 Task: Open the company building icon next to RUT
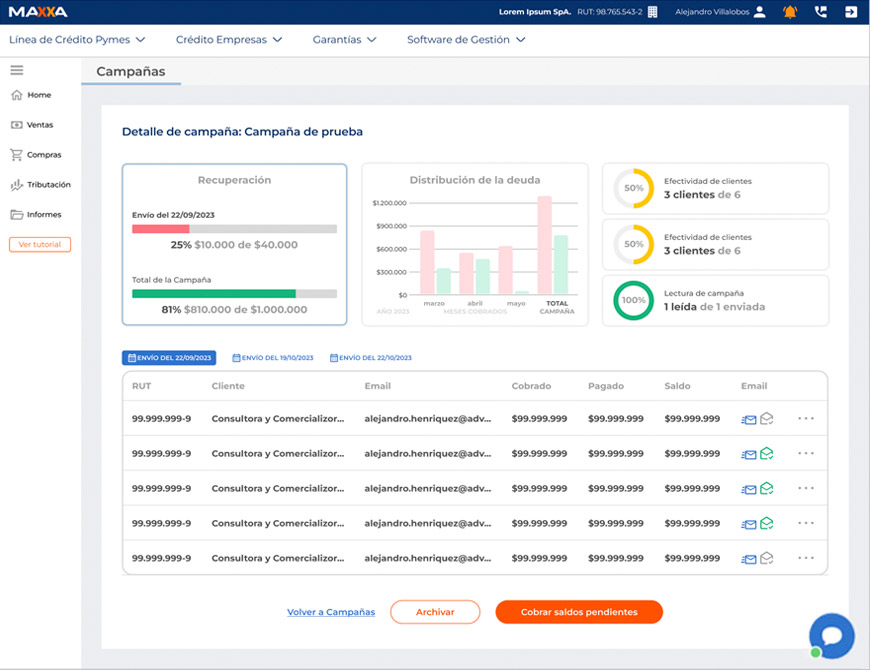point(652,12)
